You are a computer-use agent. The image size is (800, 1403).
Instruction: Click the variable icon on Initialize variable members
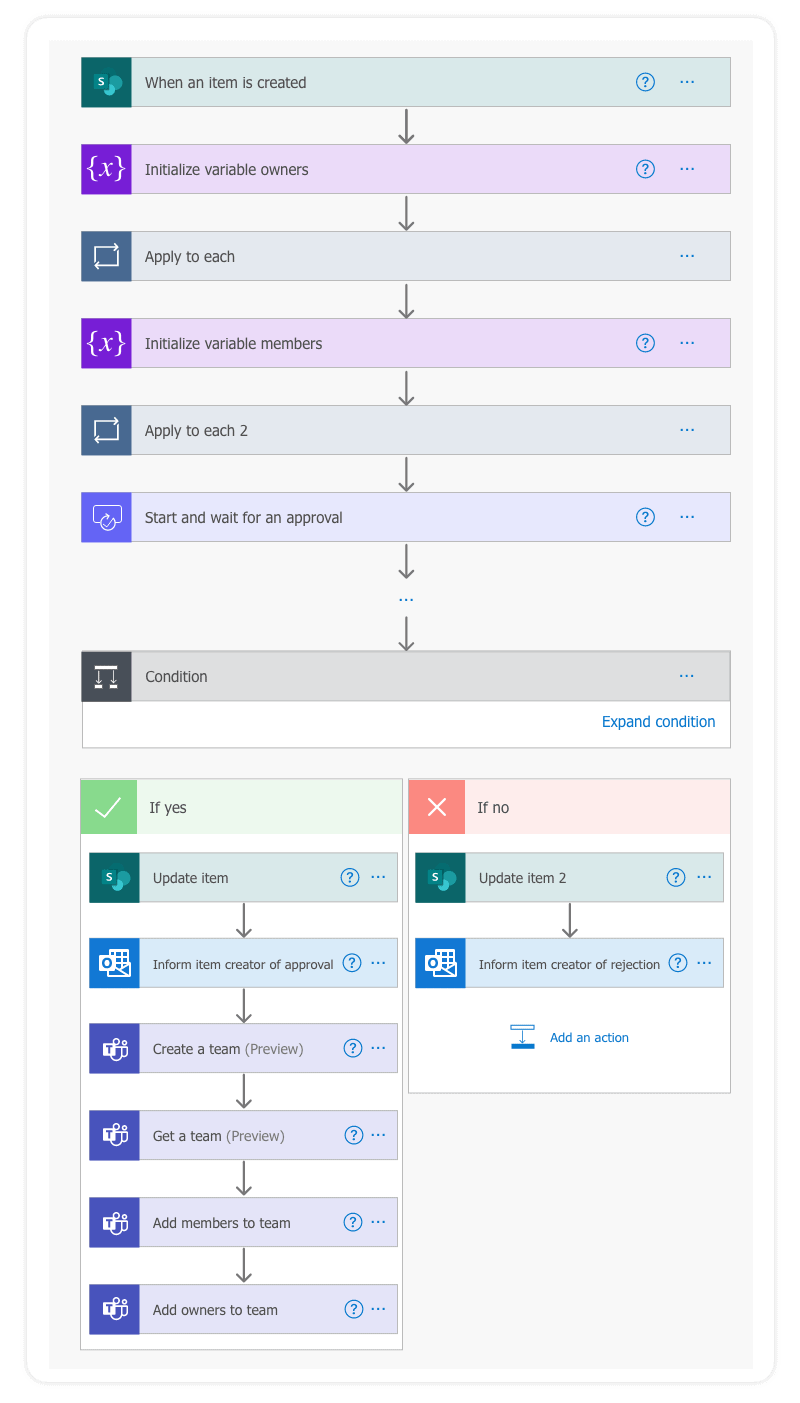click(105, 343)
